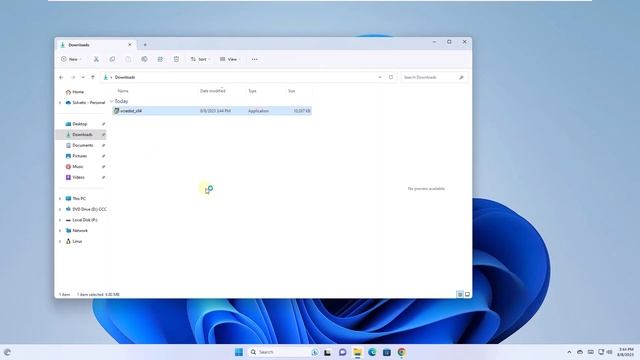Screen dimensions: 640x360
Task: Expand the OneDrive Personal tree node
Action: [x=60, y=103]
